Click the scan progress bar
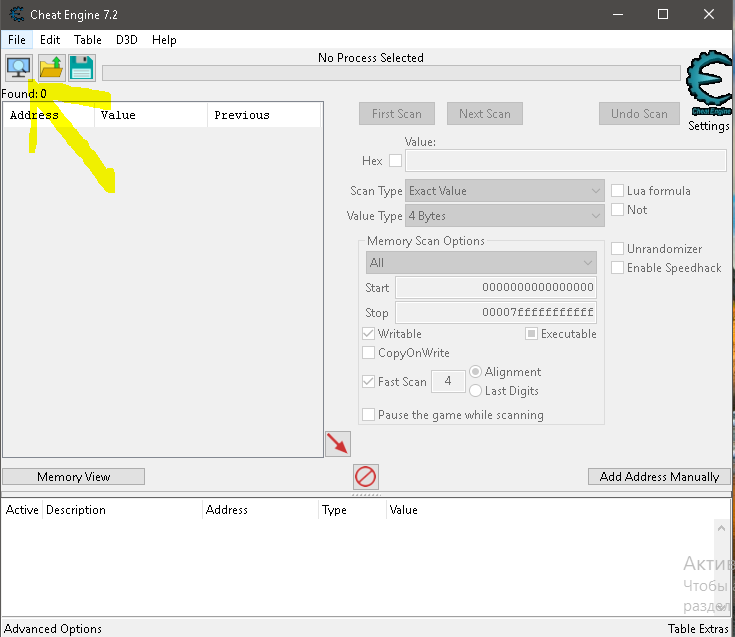This screenshot has height=637, width=735. tap(391, 73)
